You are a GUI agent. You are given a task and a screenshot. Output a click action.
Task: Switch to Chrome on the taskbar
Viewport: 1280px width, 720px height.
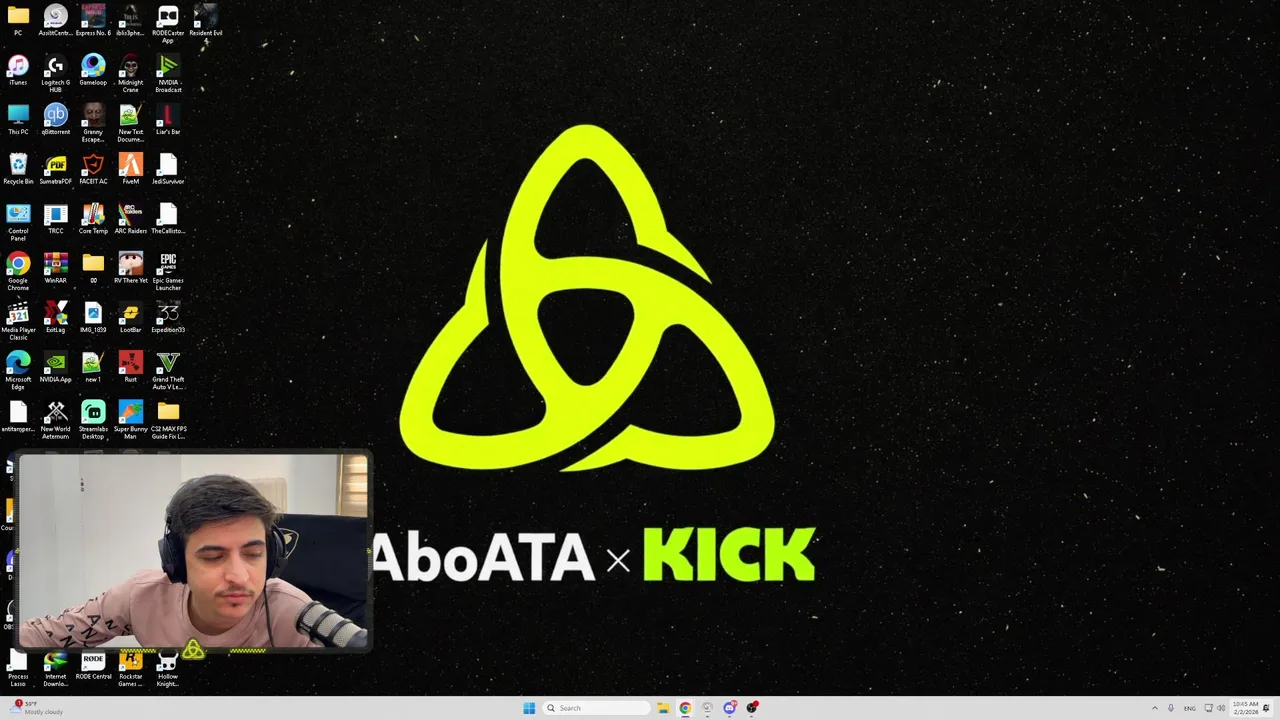coord(685,708)
